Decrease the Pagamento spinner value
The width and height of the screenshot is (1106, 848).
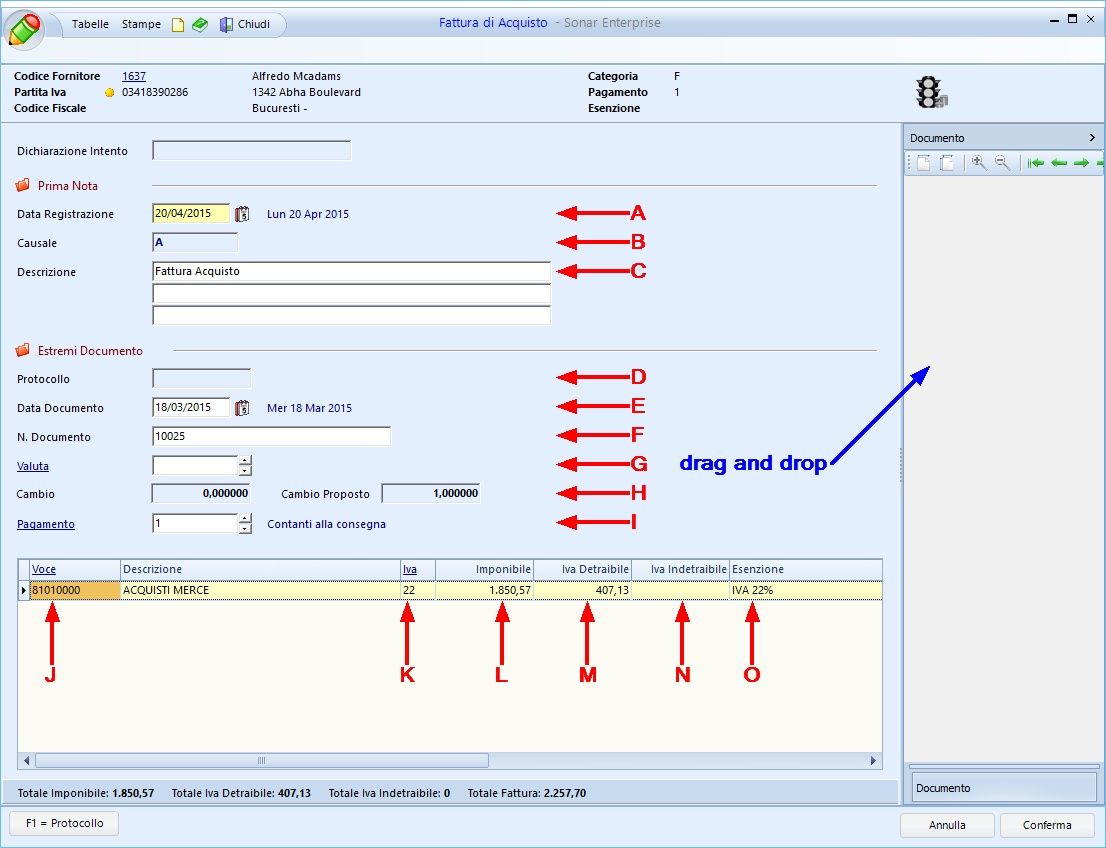click(245, 529)
